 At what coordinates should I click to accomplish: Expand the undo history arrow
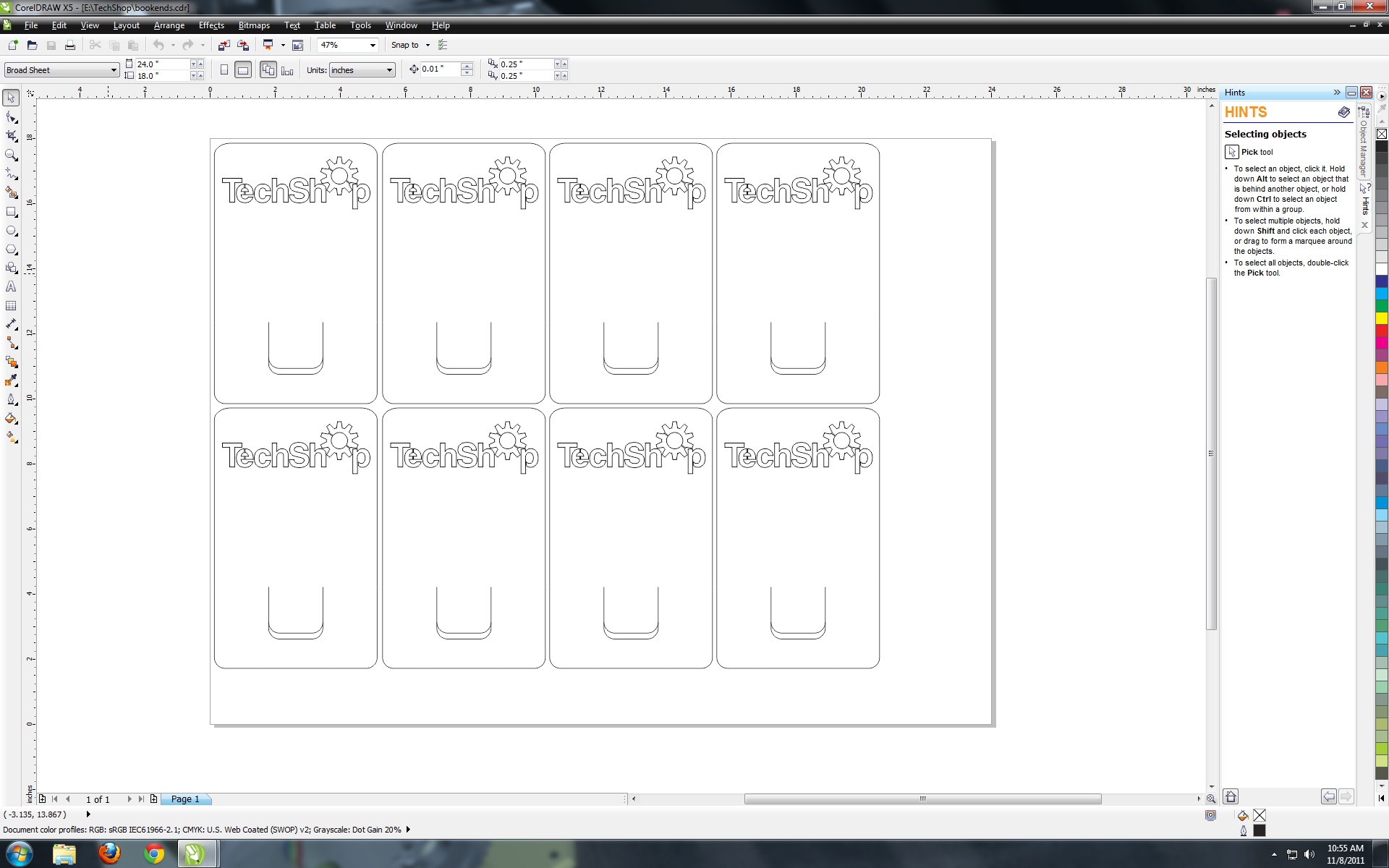(x=173, y=45)
